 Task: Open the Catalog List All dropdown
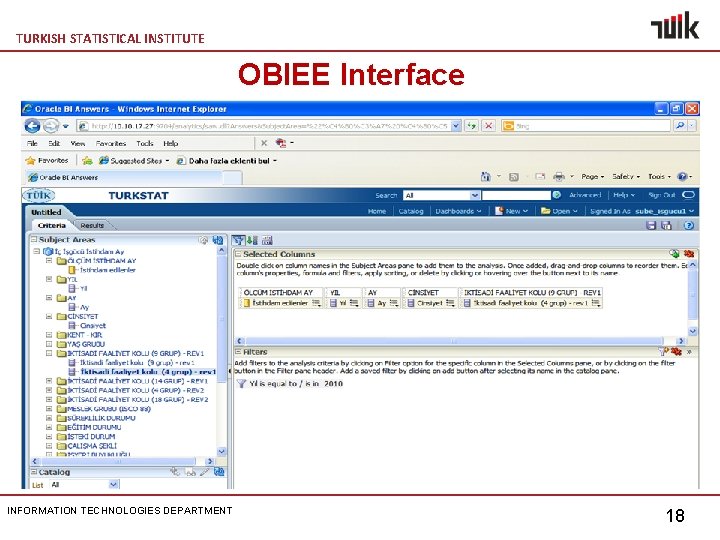click(x=113, y=484)
